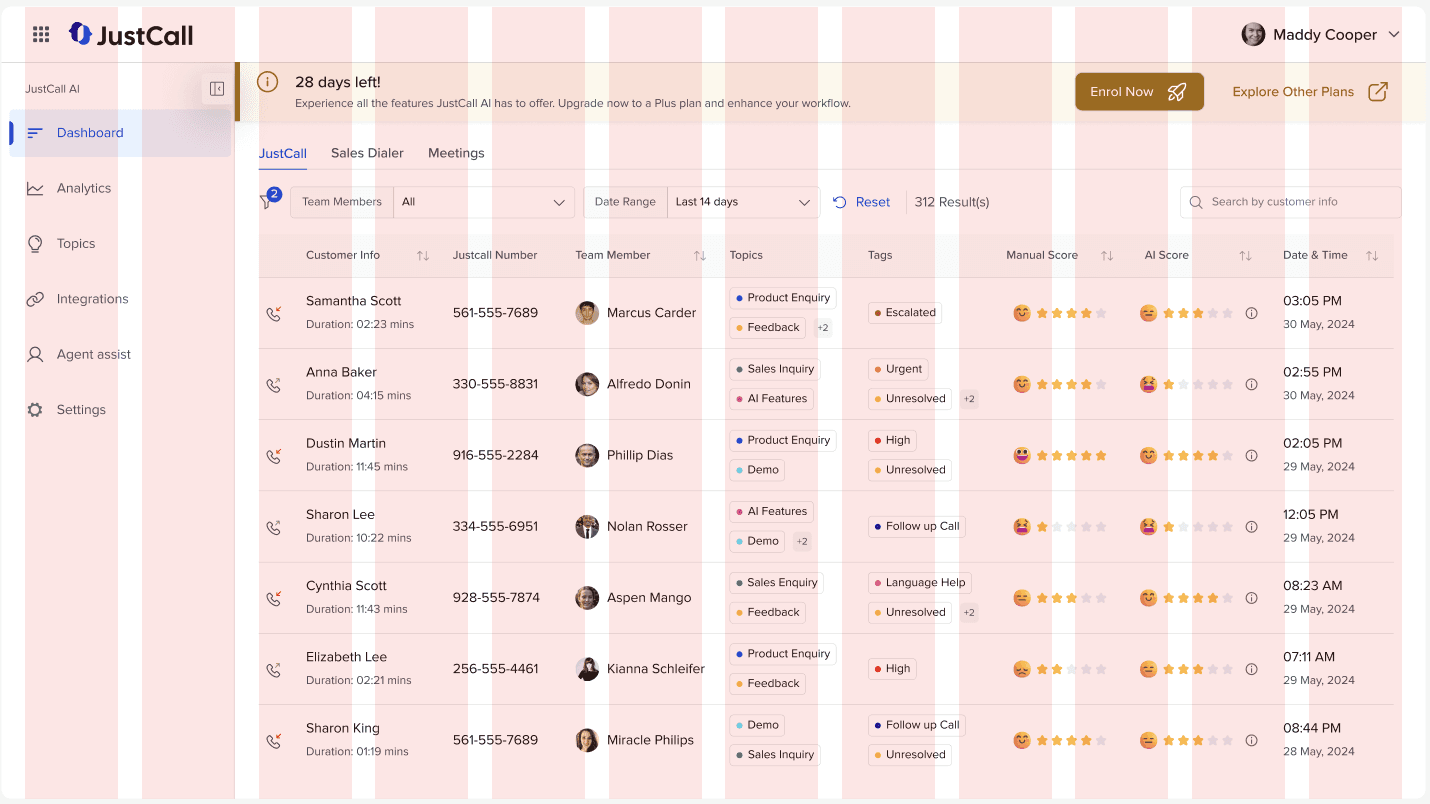
Task: Click the Search by customer info field
Action: [x=1291, y=202]
